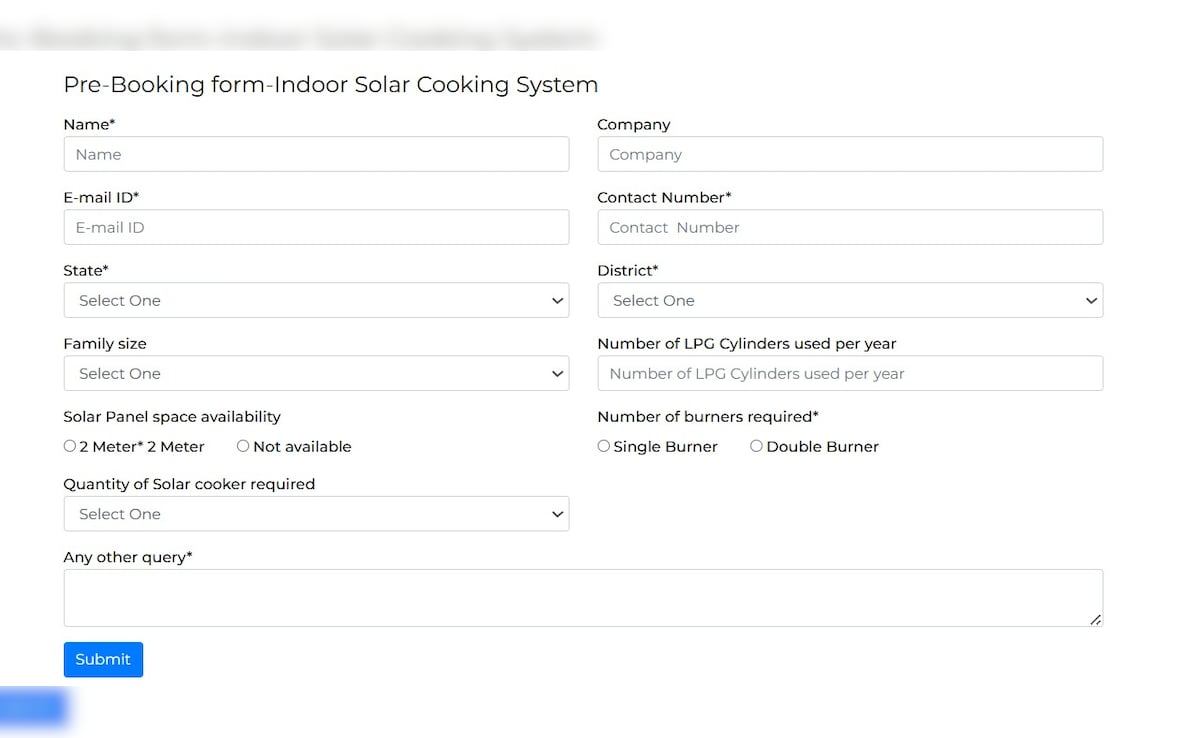Open the State dropdown
The height and width of the screenshot is (738, 1200).
coord(316,300)
